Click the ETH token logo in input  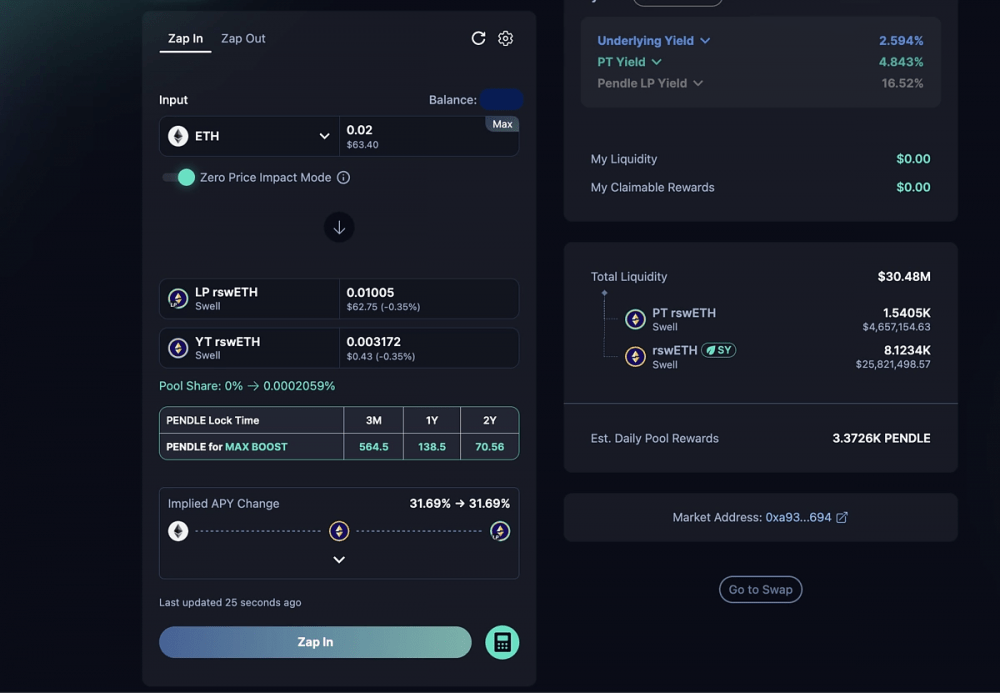click(x=178, y=136)
